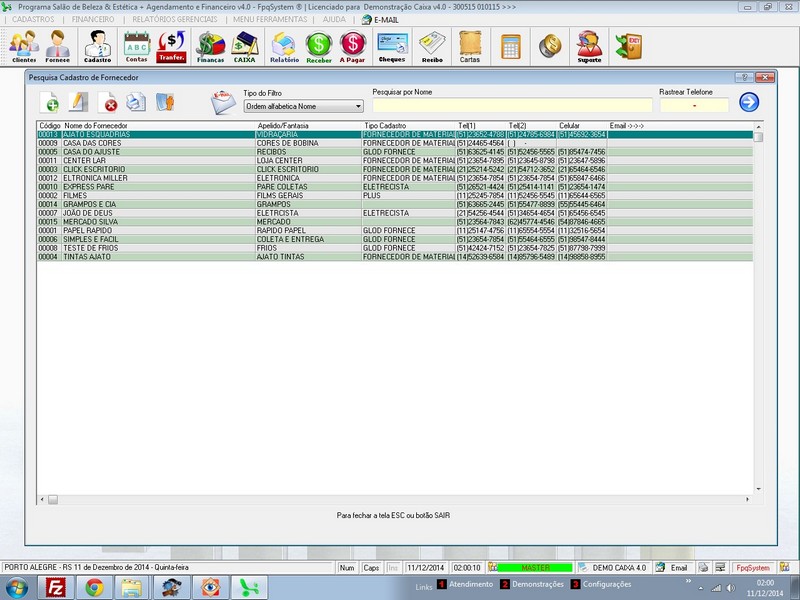Open FileZilla from the taskbar
Viewport: 800px width, 600px height.
pos(56,588)
